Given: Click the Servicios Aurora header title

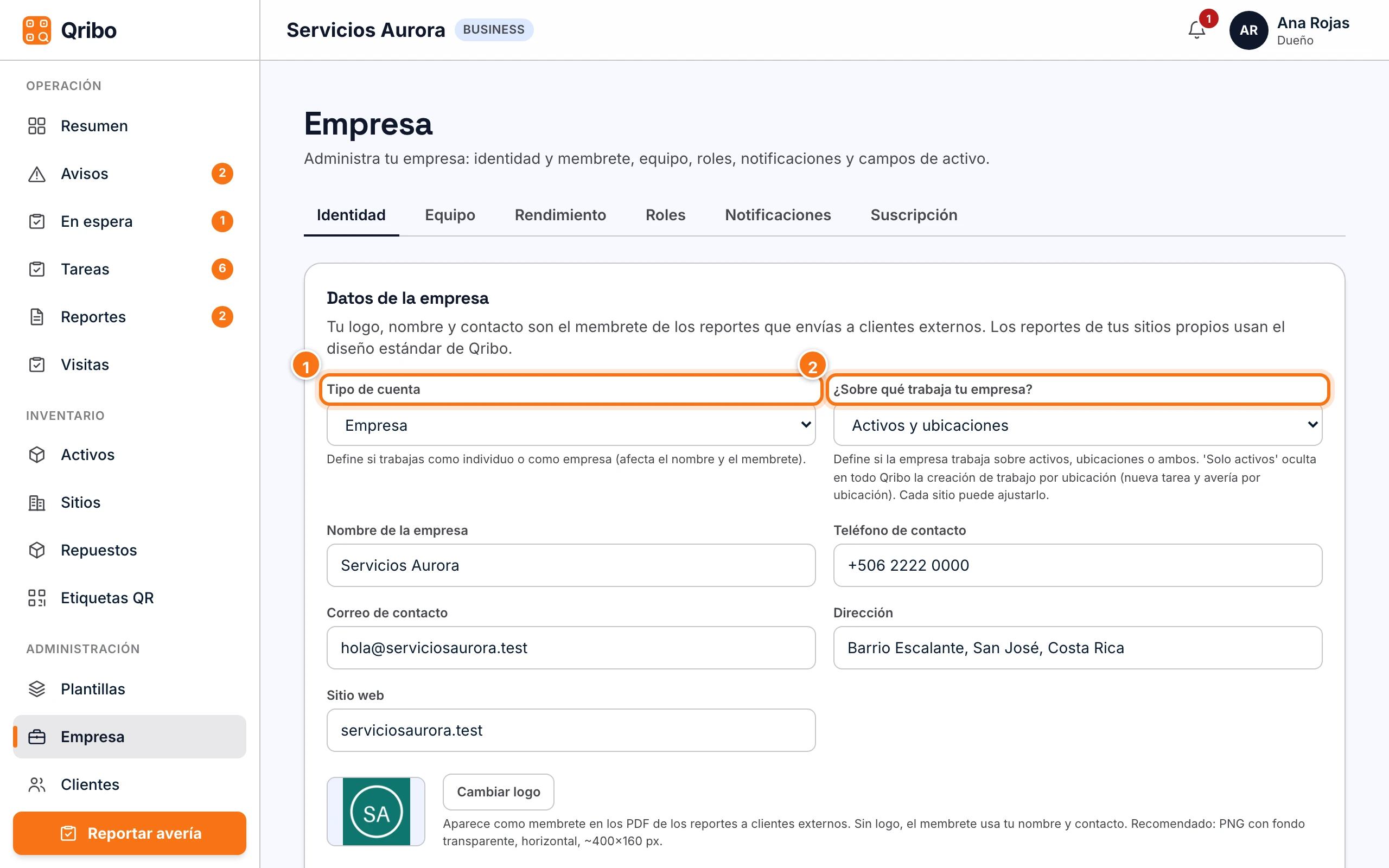Looking at the screenshot, I should 366,30.
